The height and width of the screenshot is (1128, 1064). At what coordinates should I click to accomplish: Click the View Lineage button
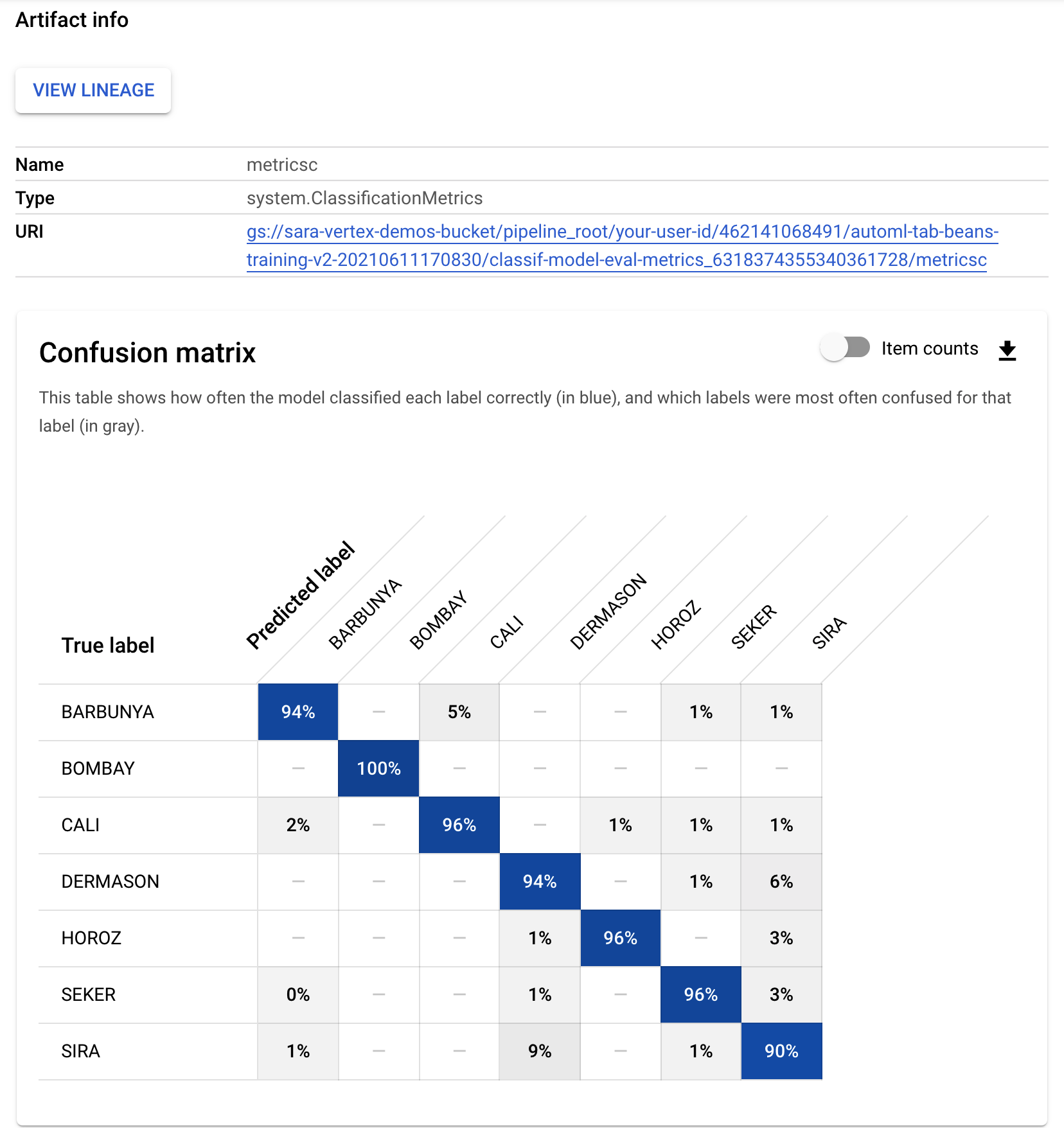[93, 90]
